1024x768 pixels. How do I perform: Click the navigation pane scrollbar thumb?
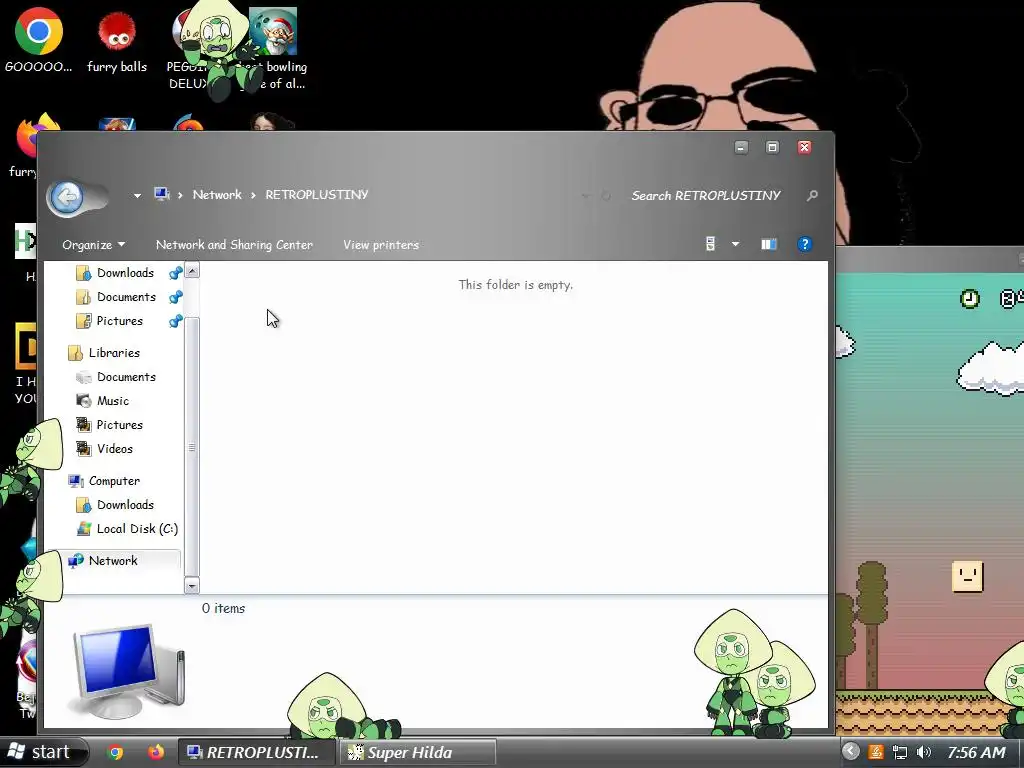[x=192, y=447]
